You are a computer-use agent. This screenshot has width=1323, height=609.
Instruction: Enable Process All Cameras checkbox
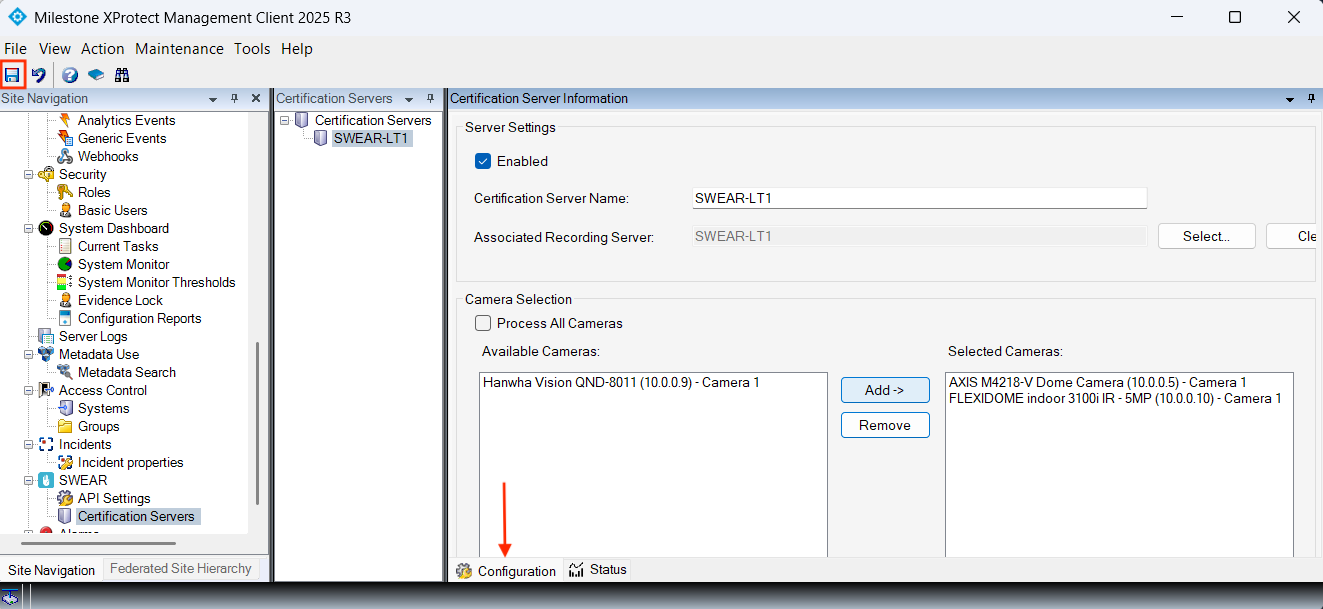pyautogui.click(x=483, y=323)
